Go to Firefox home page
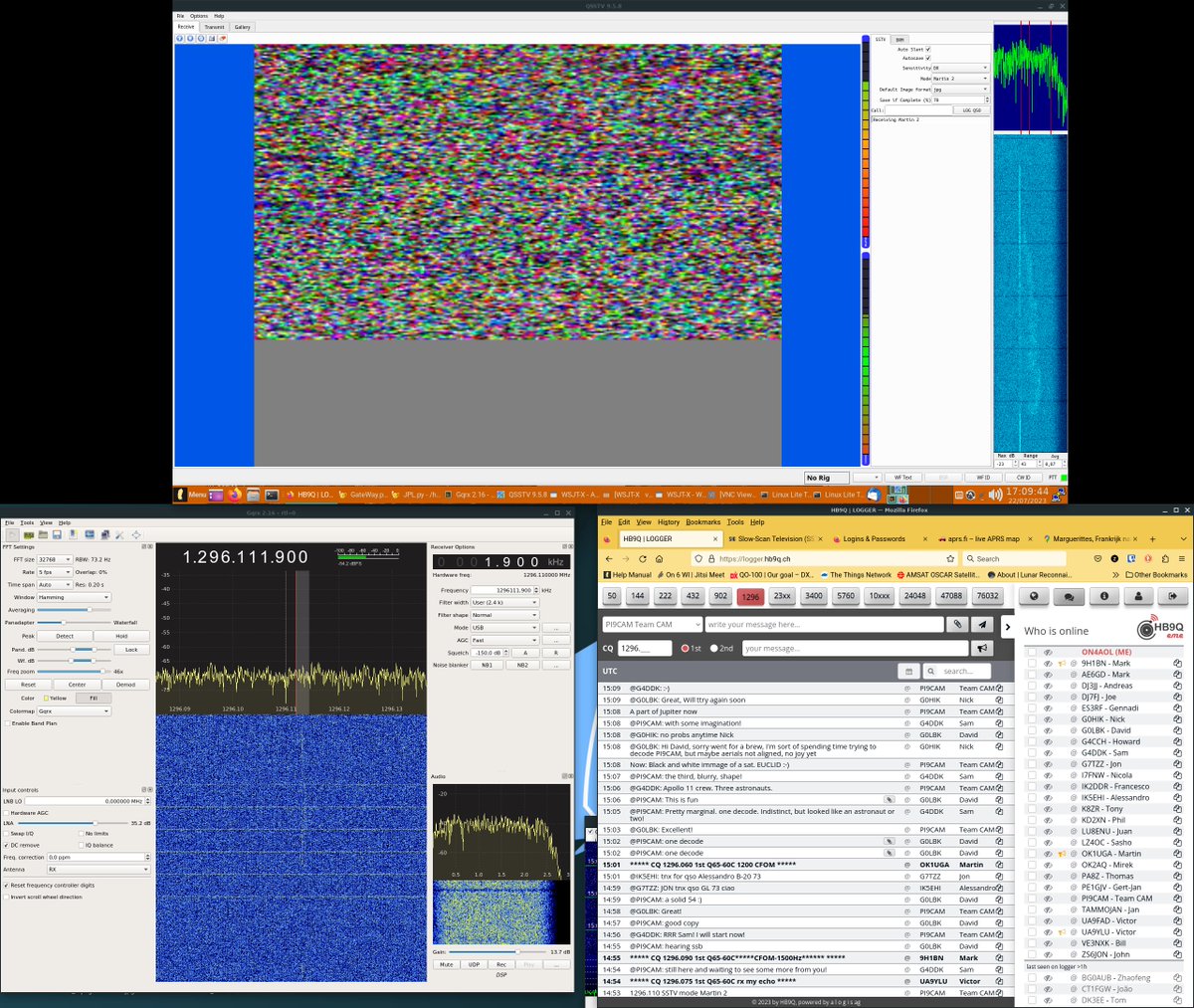The height and width of the screenshot is (1008, 1194). tap(659, 558)
